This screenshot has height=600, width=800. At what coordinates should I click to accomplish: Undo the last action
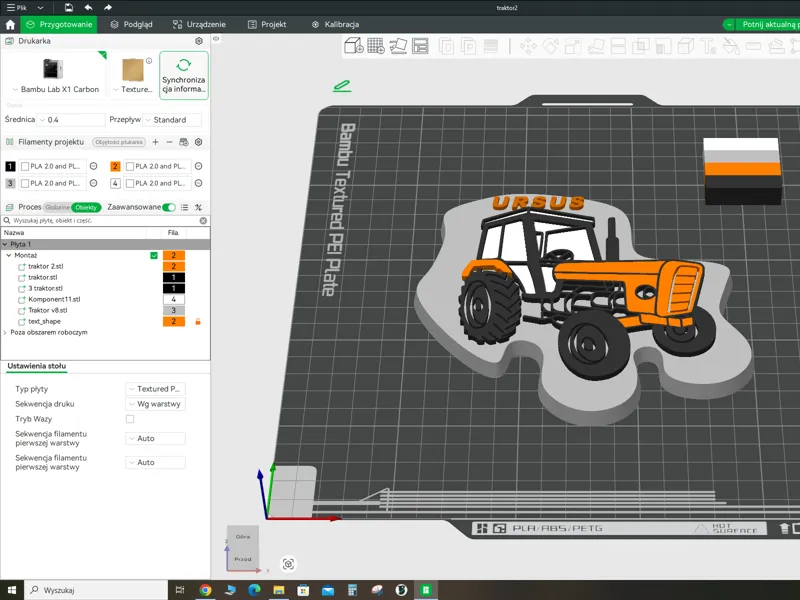click(x=88, y=8)
